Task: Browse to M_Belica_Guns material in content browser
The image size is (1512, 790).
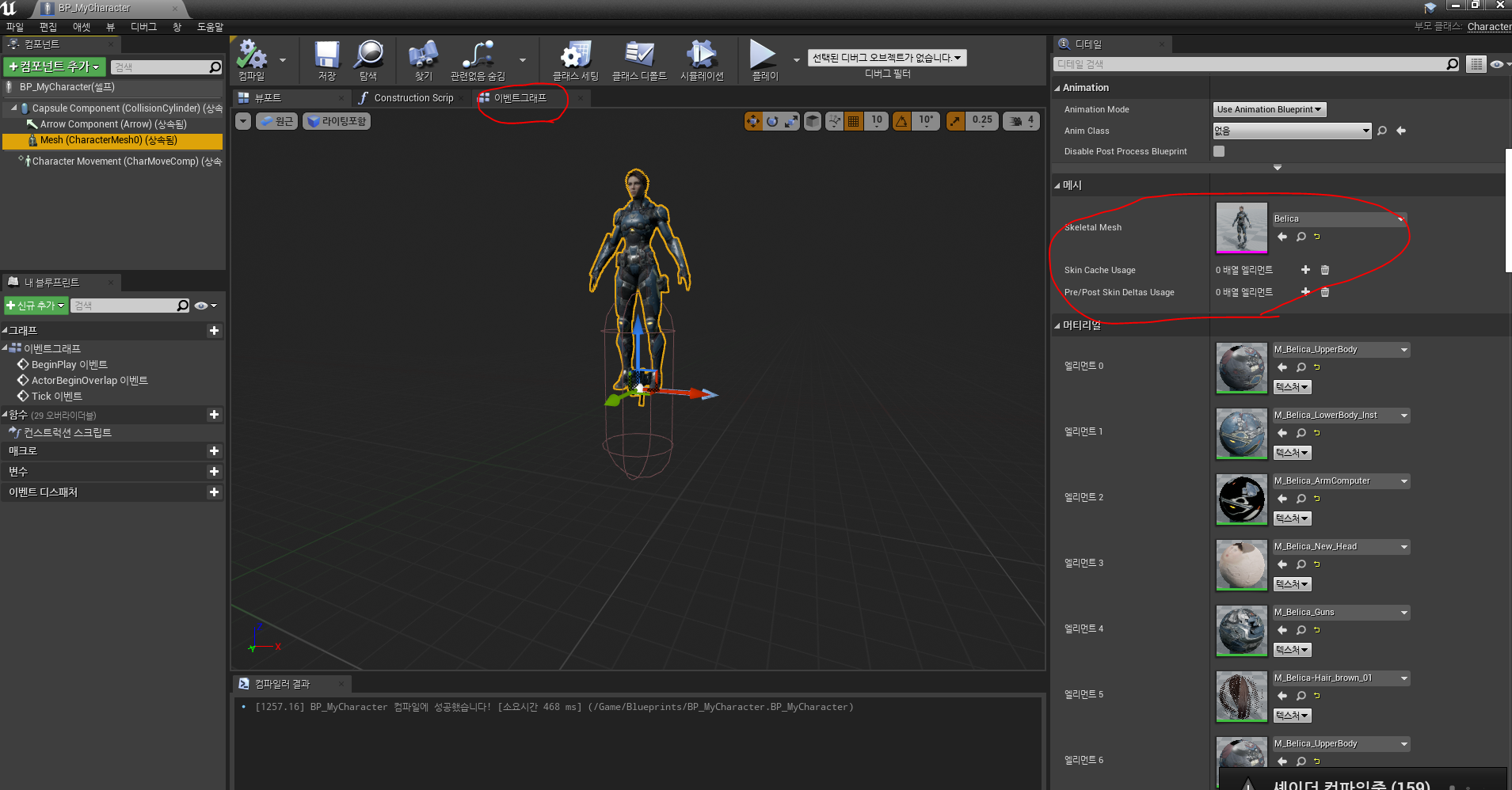Action: pos(1301,630)
